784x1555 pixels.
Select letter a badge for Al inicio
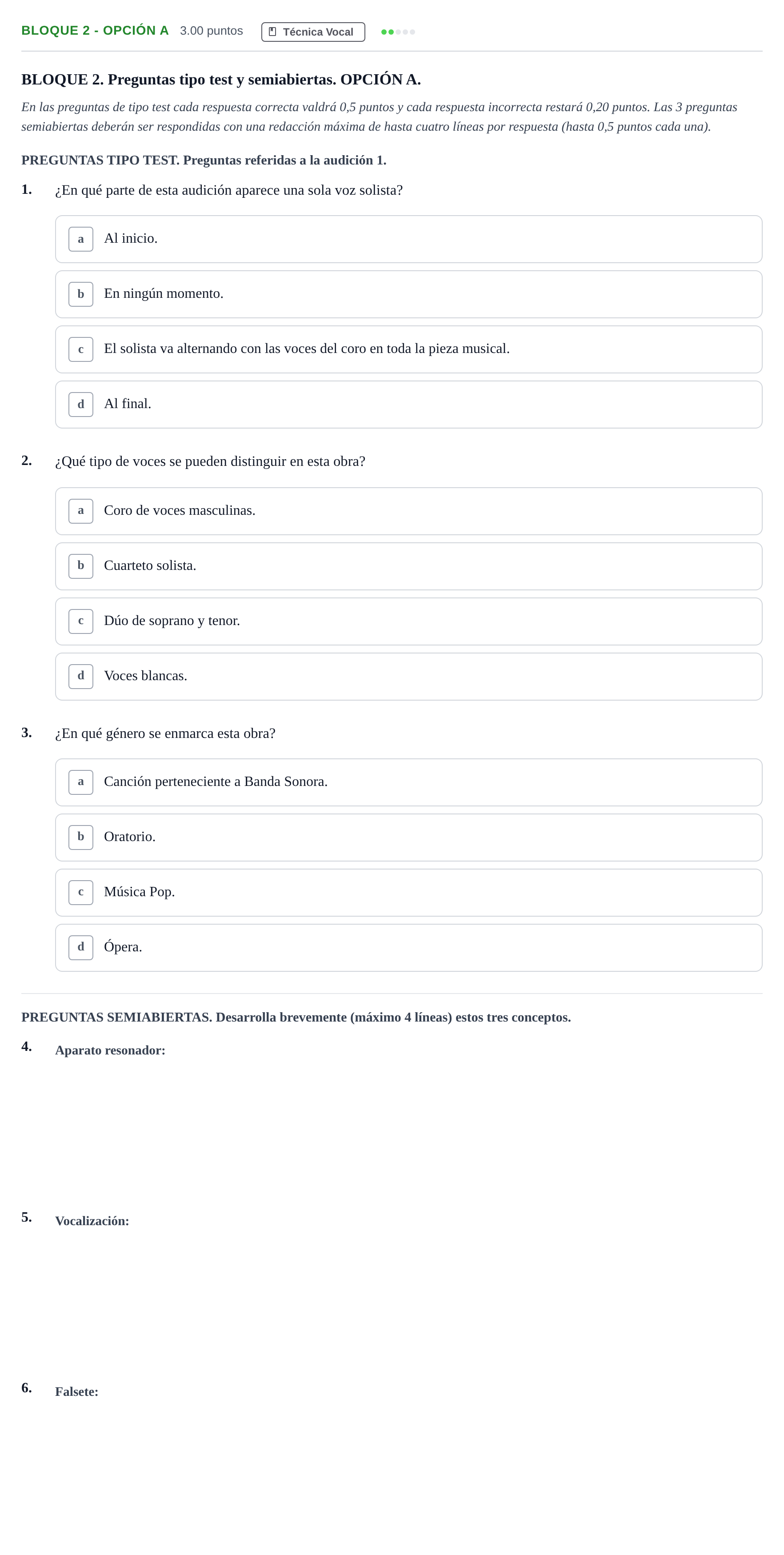(81, 239)
